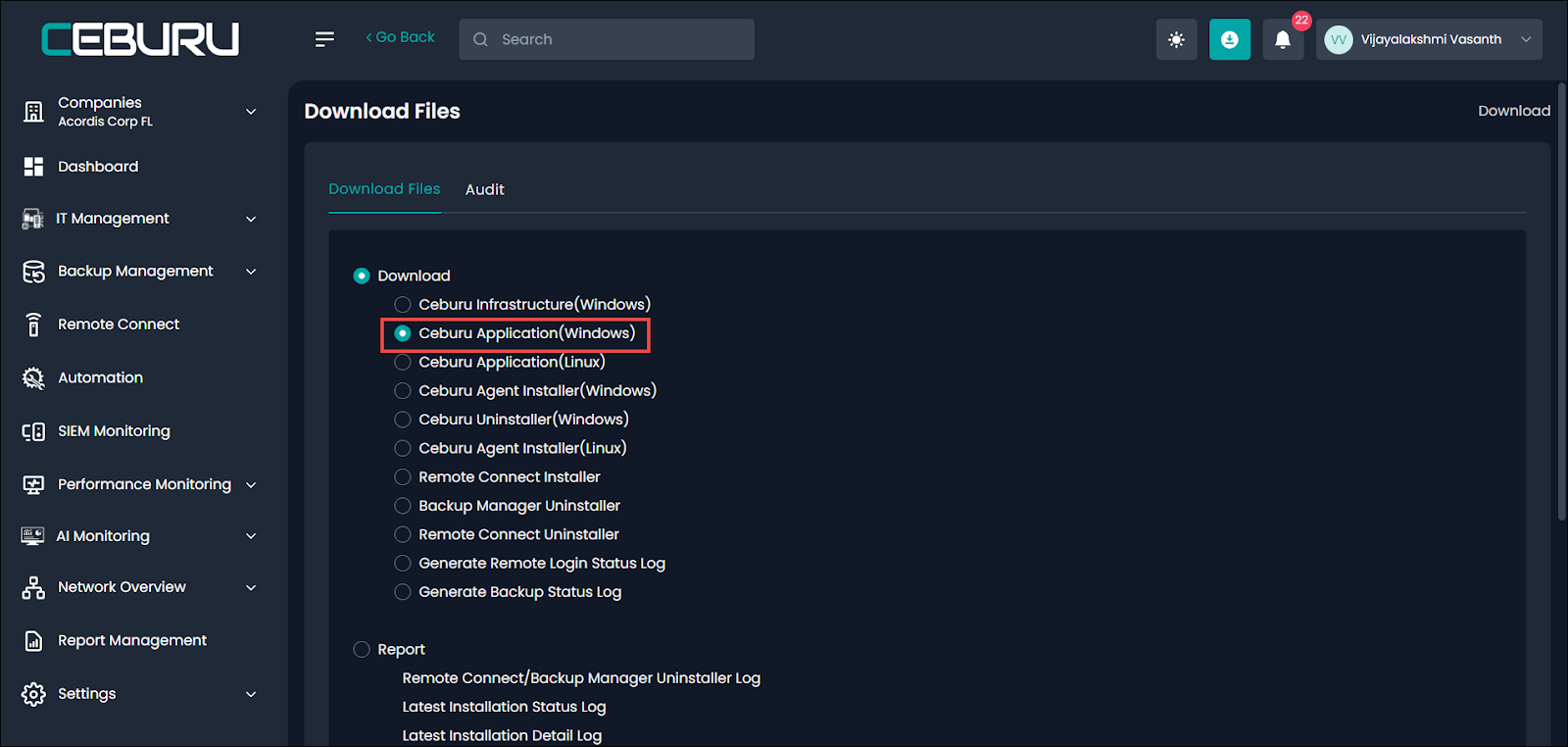1568x747 pixels.
Task: Click the Acordis Corp FL company name
Action: coord(105,122)
